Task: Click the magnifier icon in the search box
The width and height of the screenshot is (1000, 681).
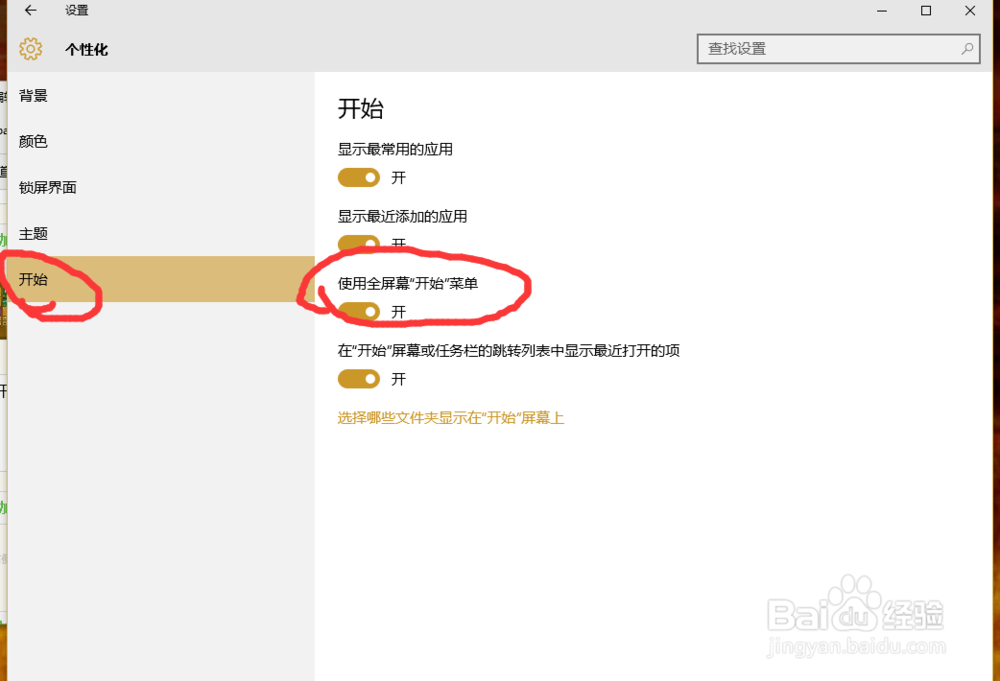Action: click(965, 48)
